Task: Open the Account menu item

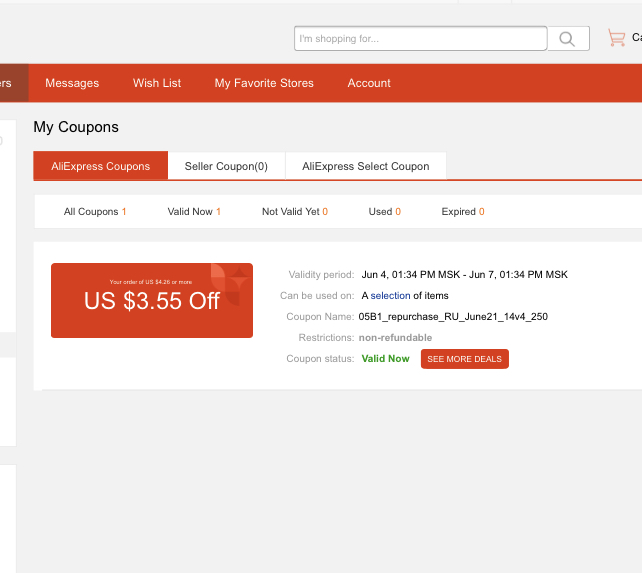Action: [x=369, y=83]
